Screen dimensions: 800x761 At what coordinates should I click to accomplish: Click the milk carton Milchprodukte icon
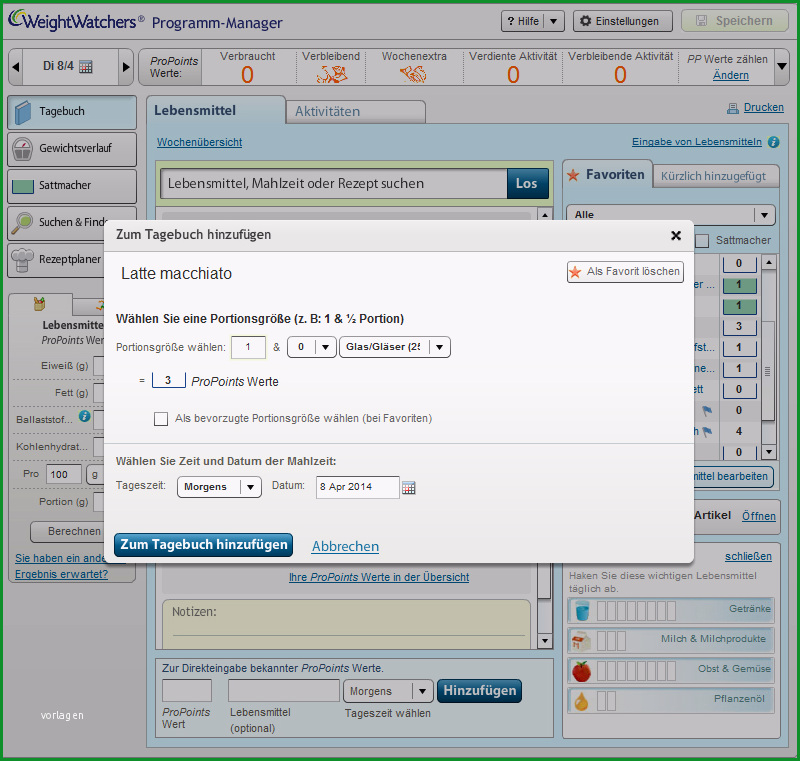pos(581,641)
